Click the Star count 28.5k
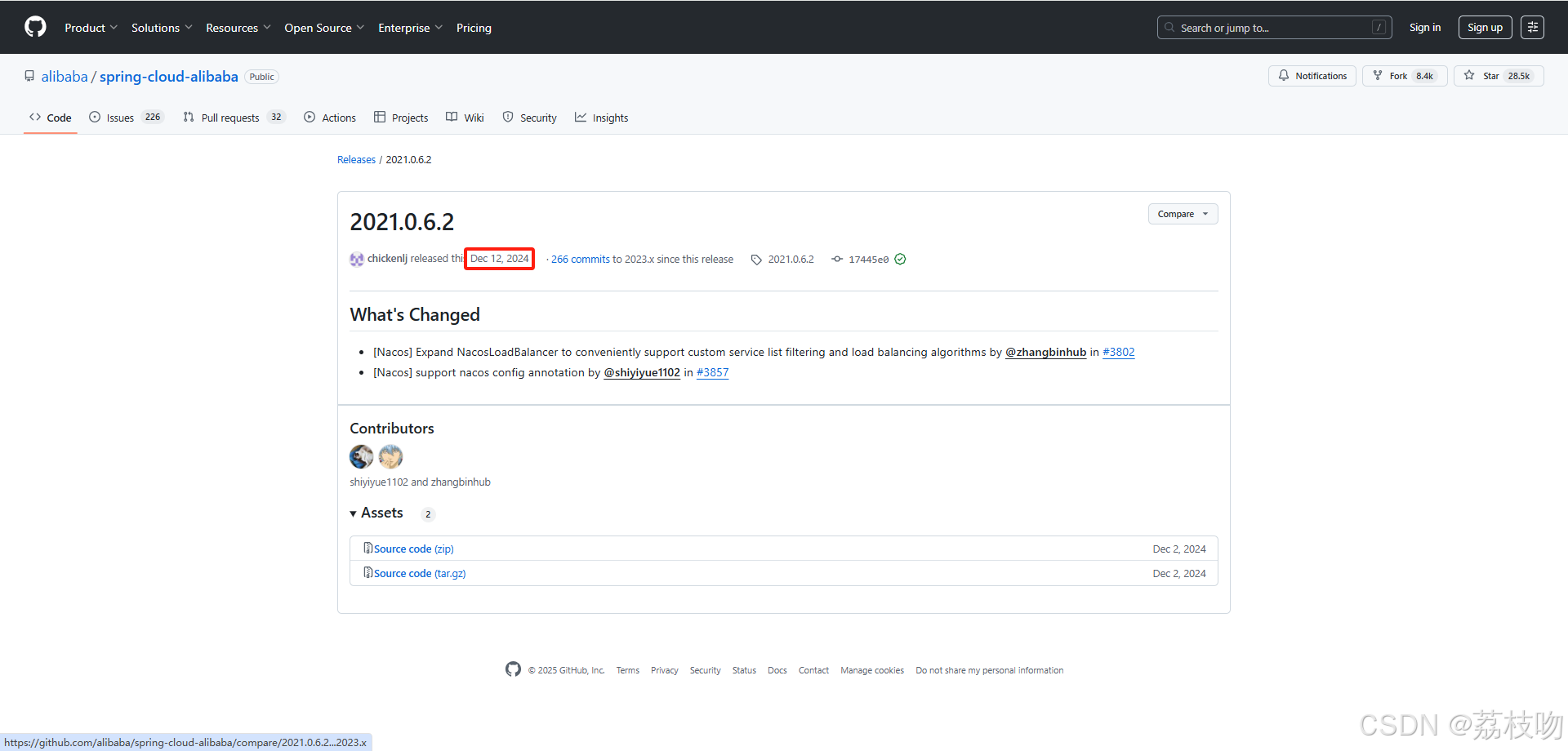This screenshot has height=751, width=1568. coord(1519,76)
